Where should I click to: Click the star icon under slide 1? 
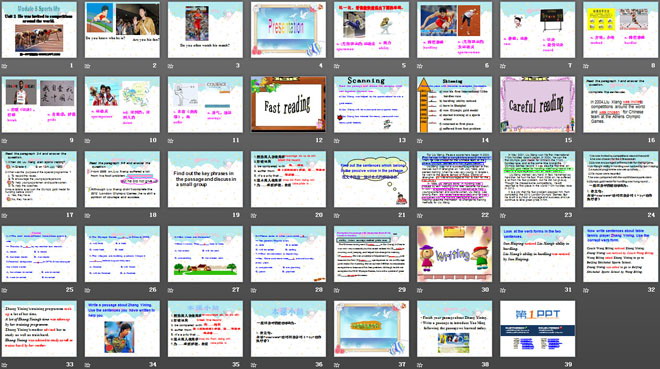pyautogui.click(x=5, y=66)
